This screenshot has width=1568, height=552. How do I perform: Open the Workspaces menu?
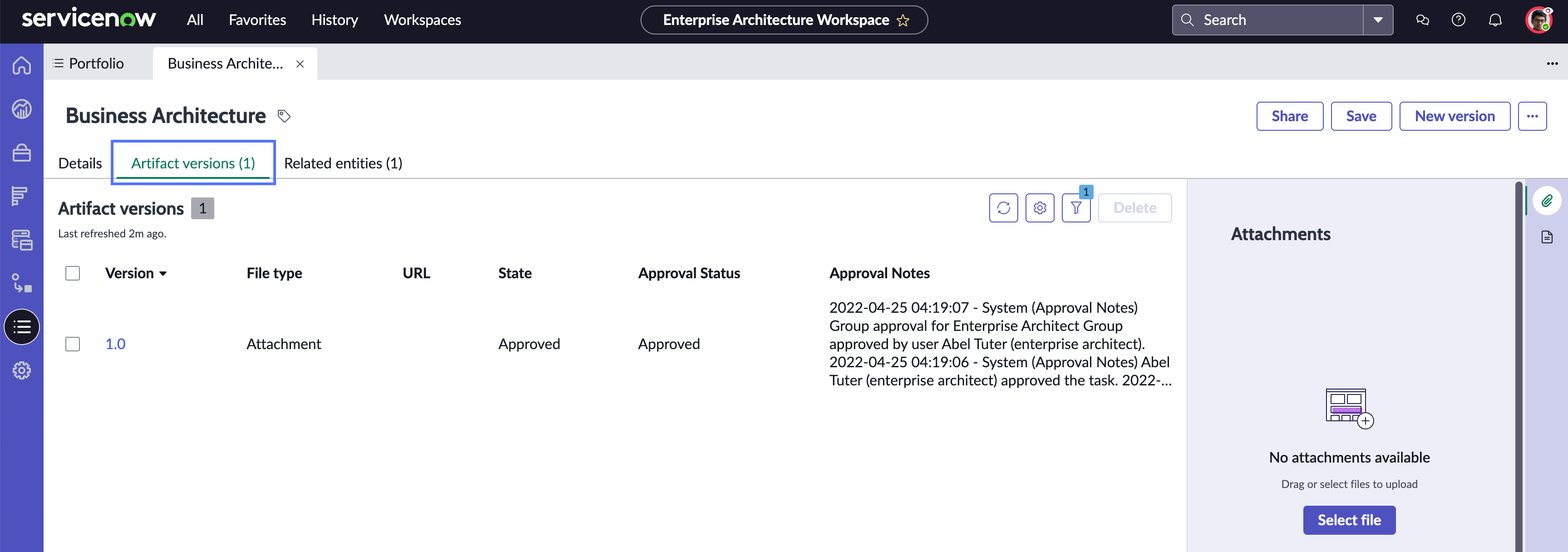click(x=423, y=20)
